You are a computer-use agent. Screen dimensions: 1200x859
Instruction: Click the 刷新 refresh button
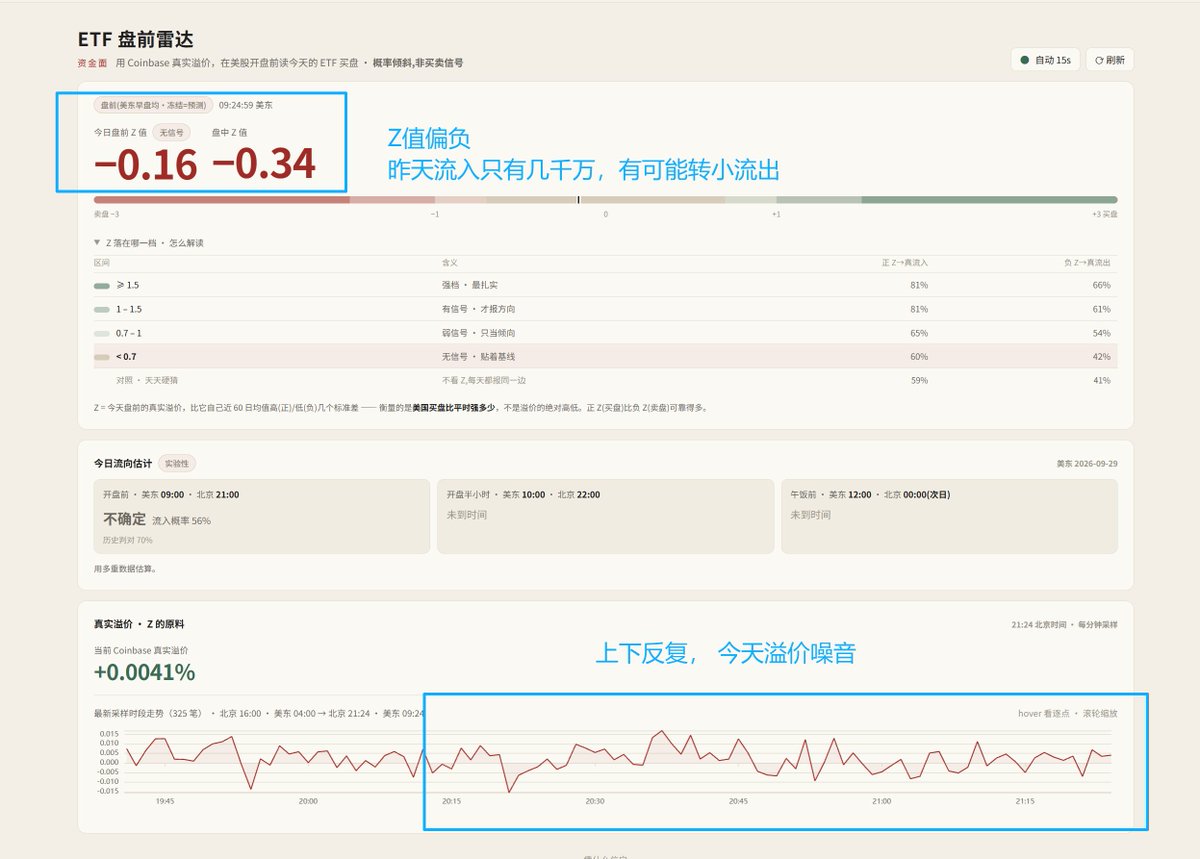[x=1110, y=60]
